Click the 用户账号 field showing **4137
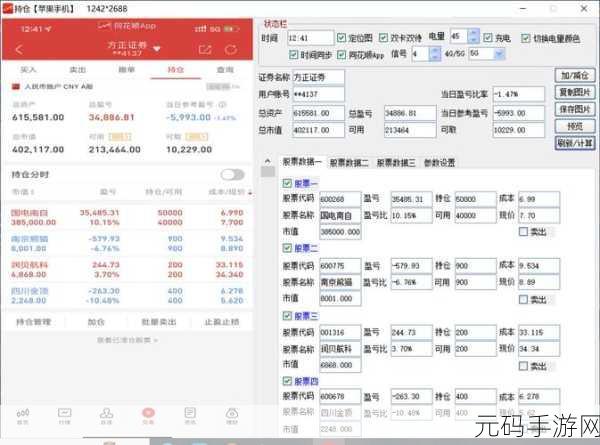The height and width of the screenshot is (445, 600). pos(318,94)
